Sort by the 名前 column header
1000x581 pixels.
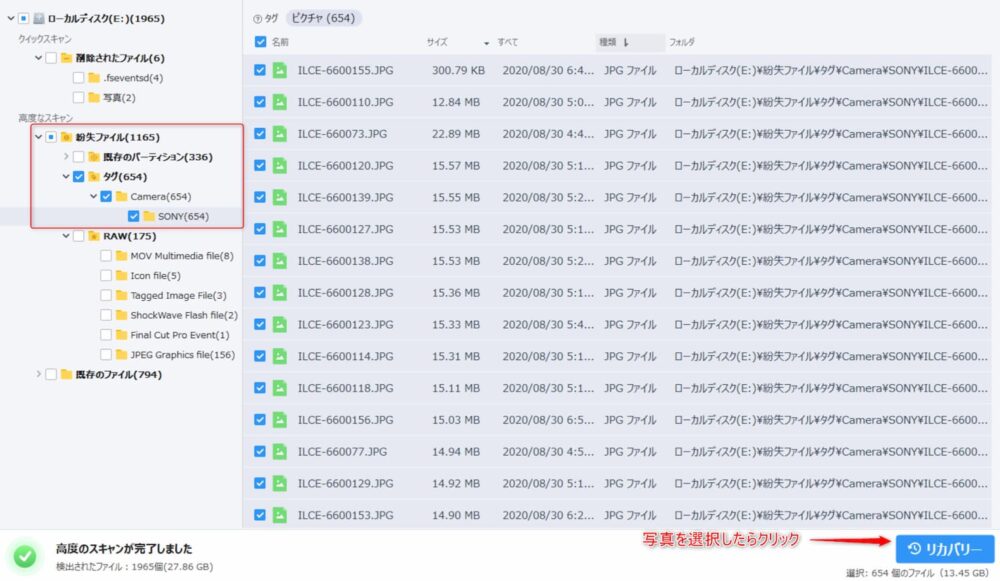point(280,42)
